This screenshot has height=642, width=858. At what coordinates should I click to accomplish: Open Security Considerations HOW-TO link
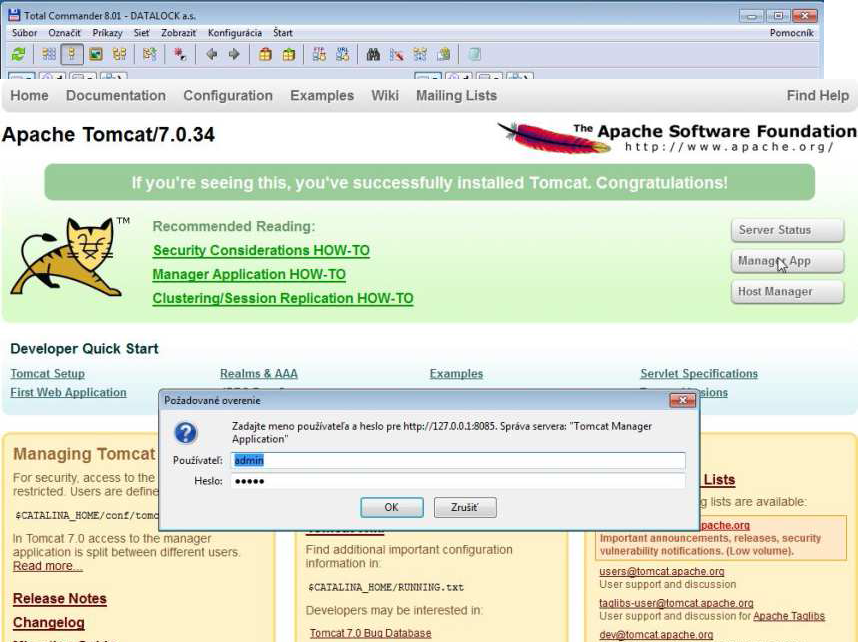click(261, 251)
